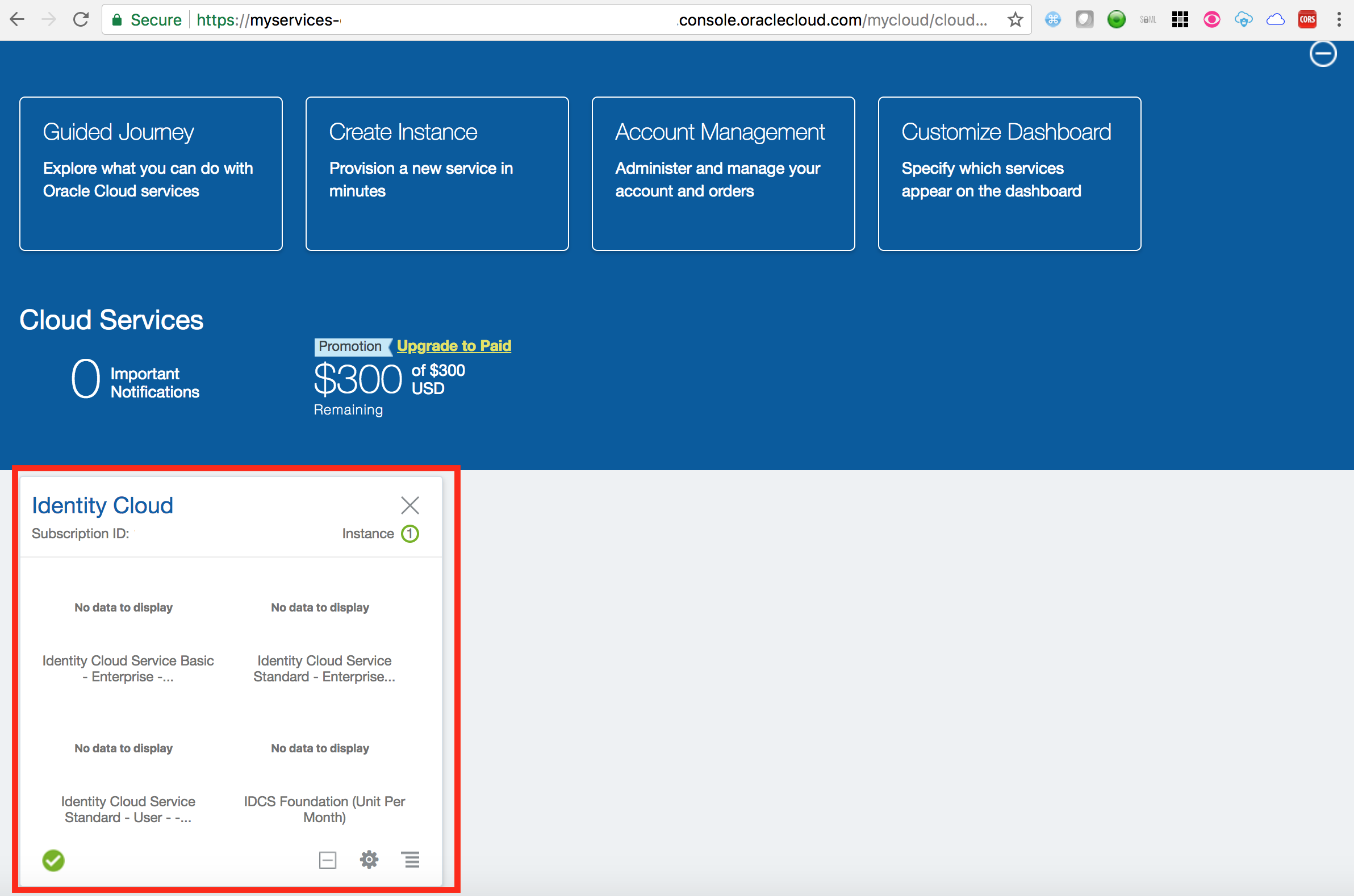Viewport: 1354px width, 896px height.
Task: Click the Instance count badge
Action: click(x=410, y=534)
